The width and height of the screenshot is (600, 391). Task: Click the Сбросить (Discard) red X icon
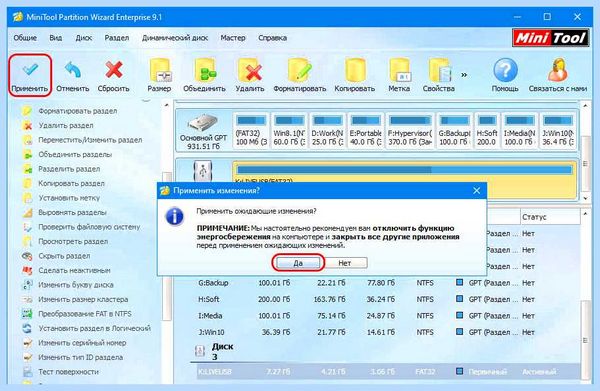114,70
